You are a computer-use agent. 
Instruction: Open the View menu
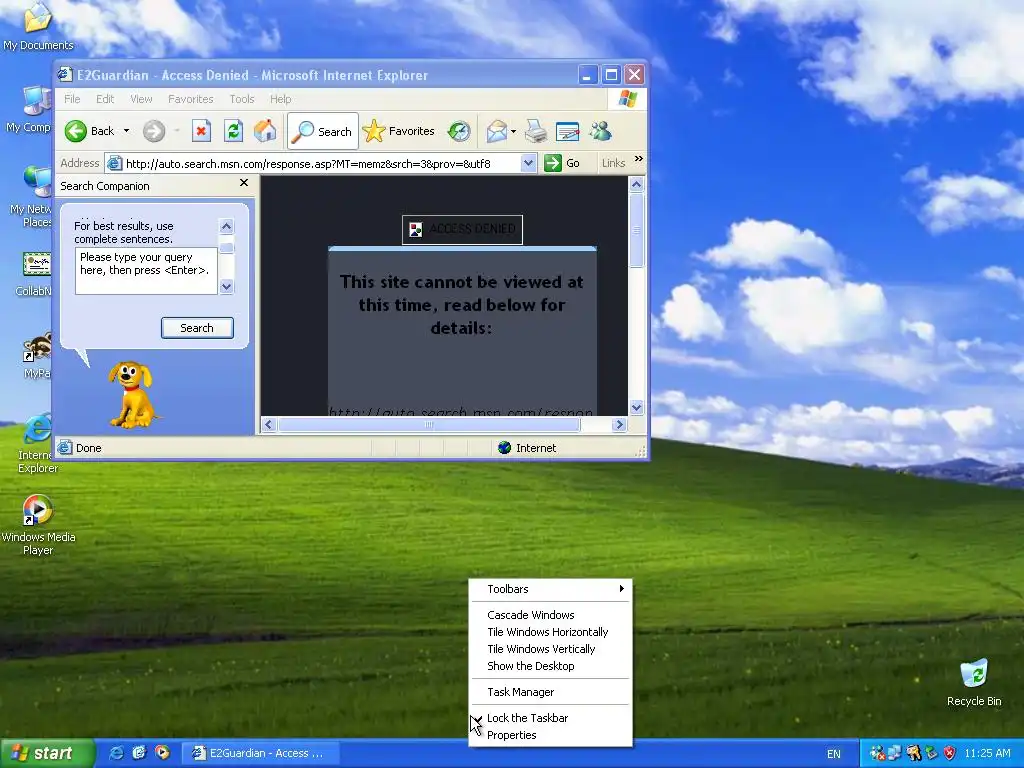pos(141,99)
